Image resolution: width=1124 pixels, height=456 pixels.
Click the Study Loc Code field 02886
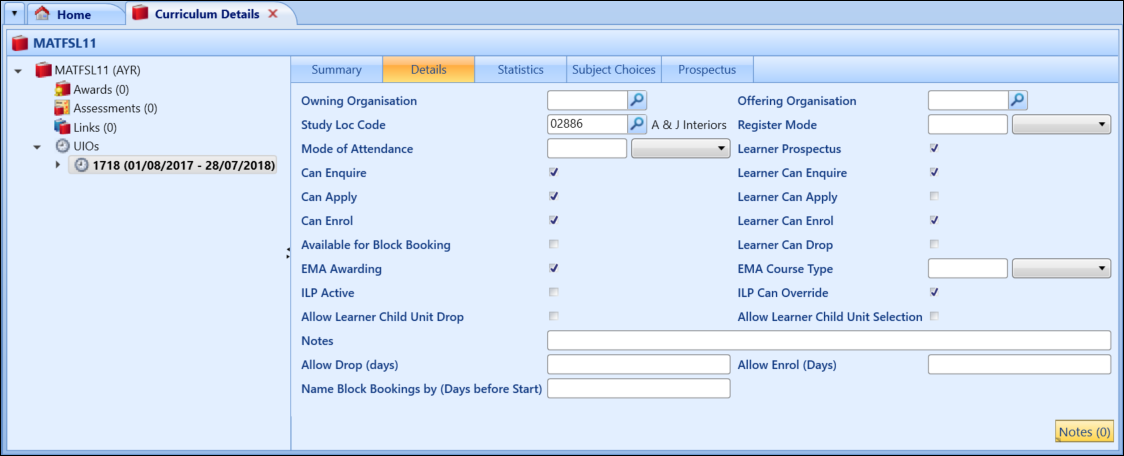coord(587,124)
